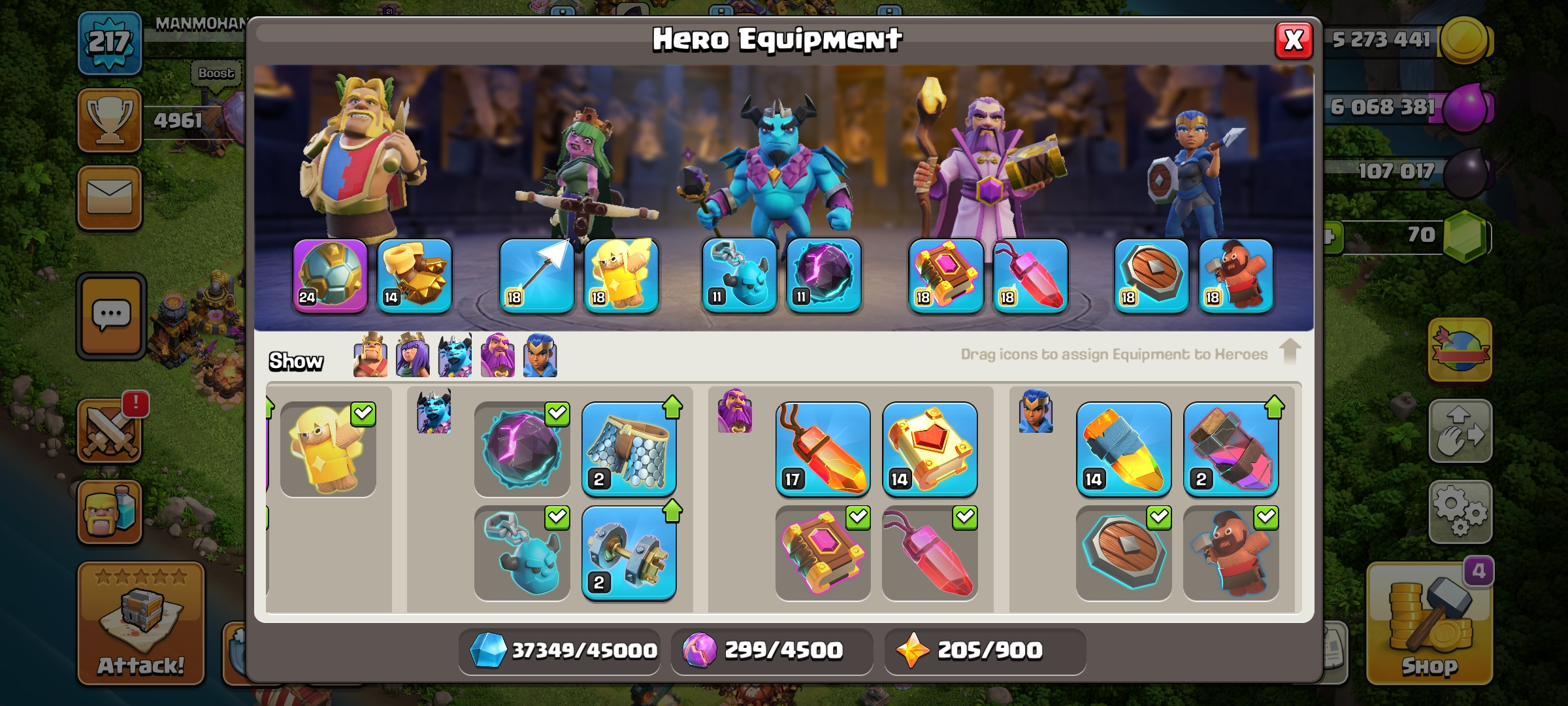The height and width of the screenshot is (706, 1568).
Task: Select the level 24 Spiky Ball equipment
Action: coord(330,275)
